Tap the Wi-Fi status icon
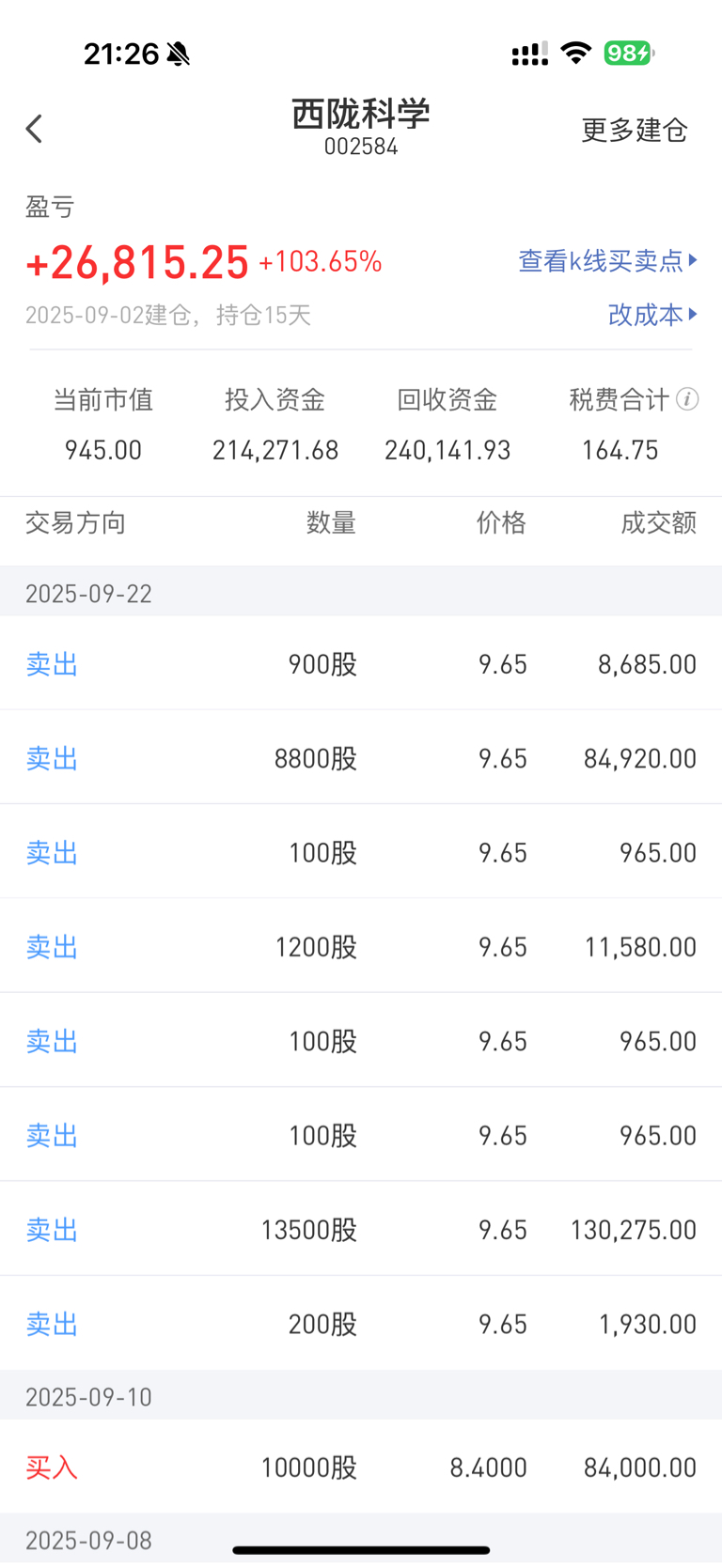 [575, 54]
